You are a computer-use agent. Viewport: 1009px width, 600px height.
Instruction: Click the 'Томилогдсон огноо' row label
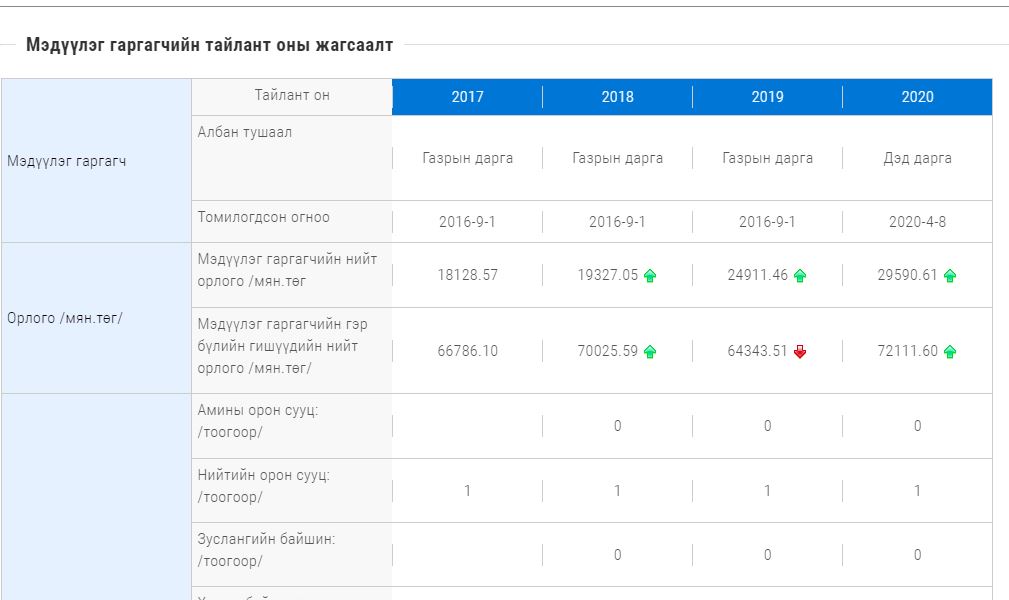[263, 217]
